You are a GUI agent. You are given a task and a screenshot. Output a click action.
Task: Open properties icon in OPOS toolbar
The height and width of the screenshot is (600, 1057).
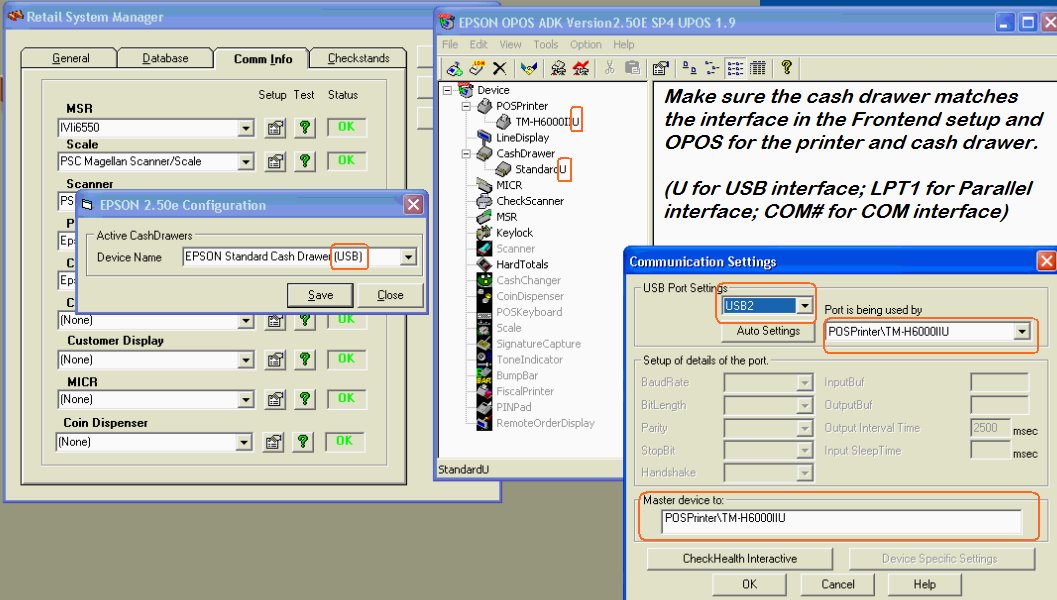coord(660,68)
